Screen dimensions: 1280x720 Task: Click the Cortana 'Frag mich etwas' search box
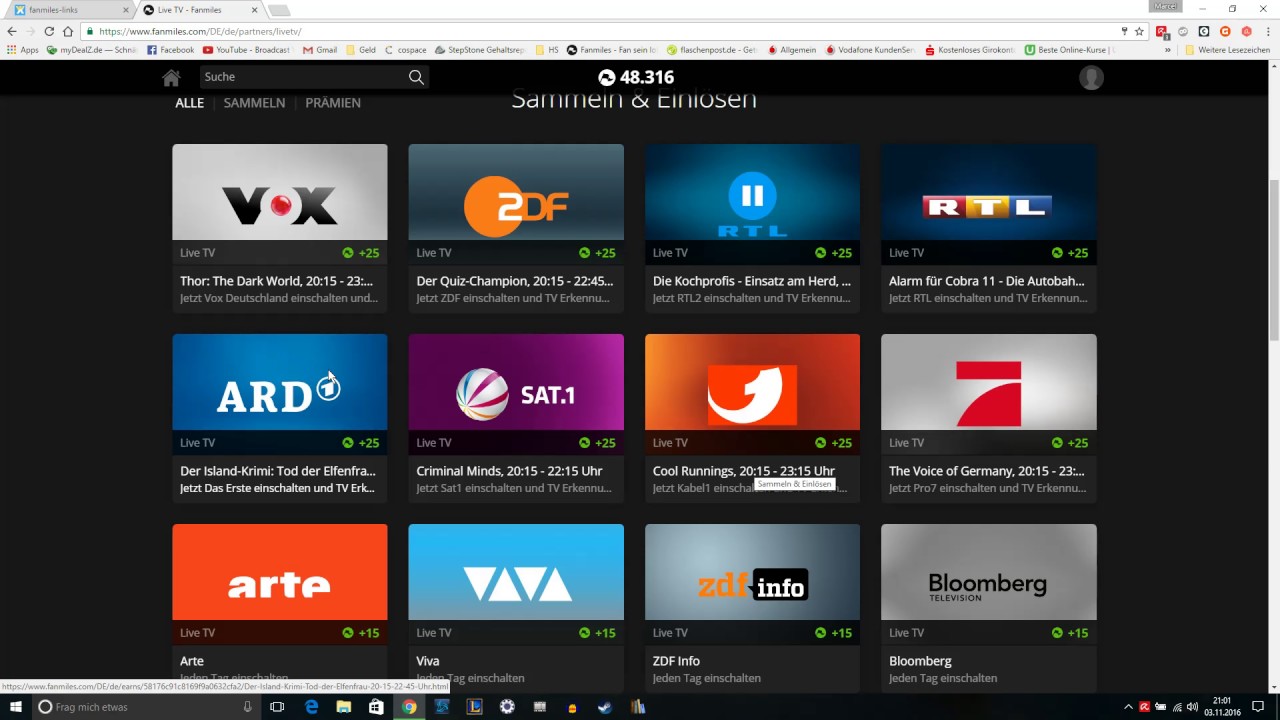coord(146,707)
